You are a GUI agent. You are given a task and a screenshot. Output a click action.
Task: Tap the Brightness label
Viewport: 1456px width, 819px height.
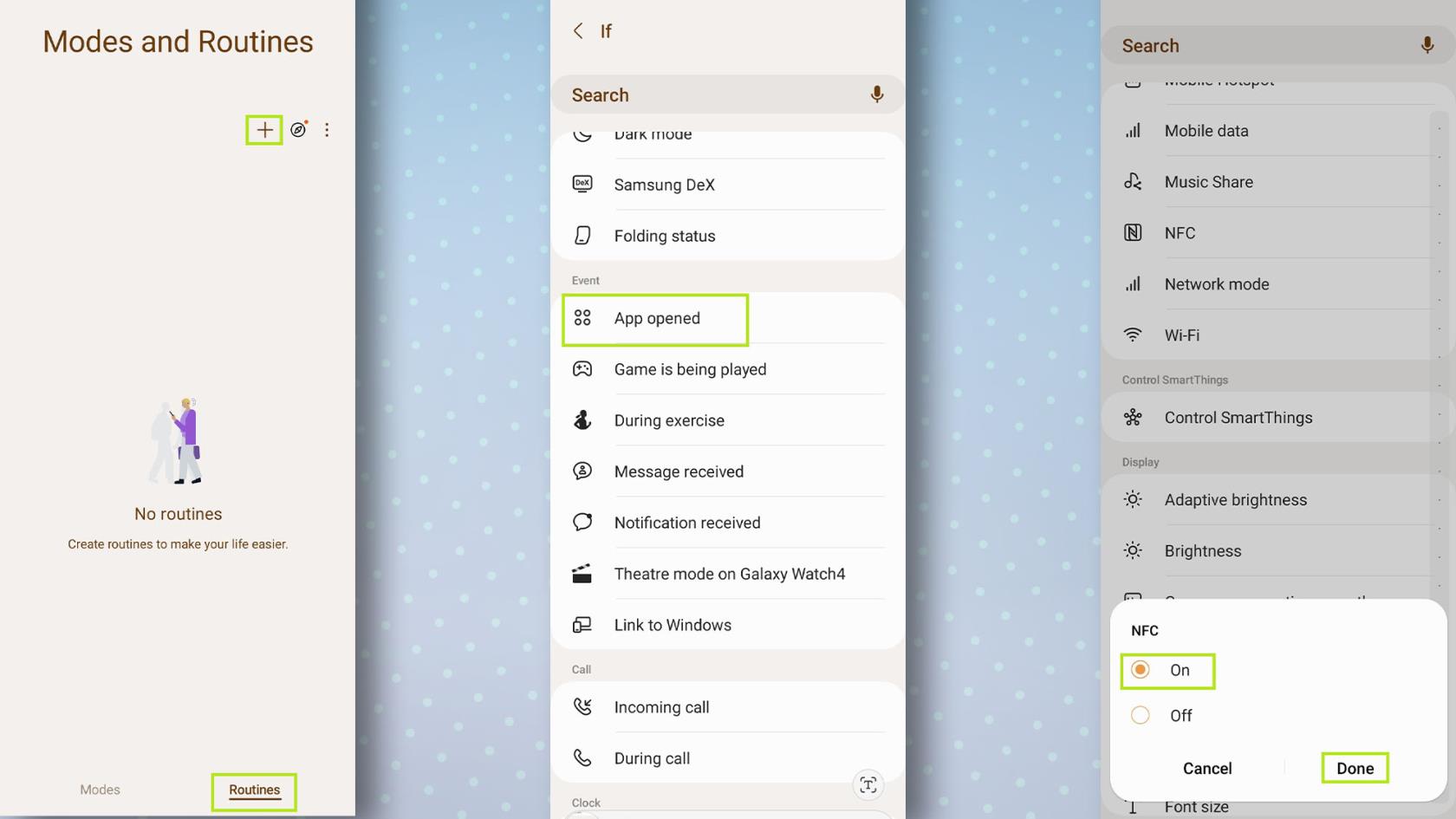1202,551
